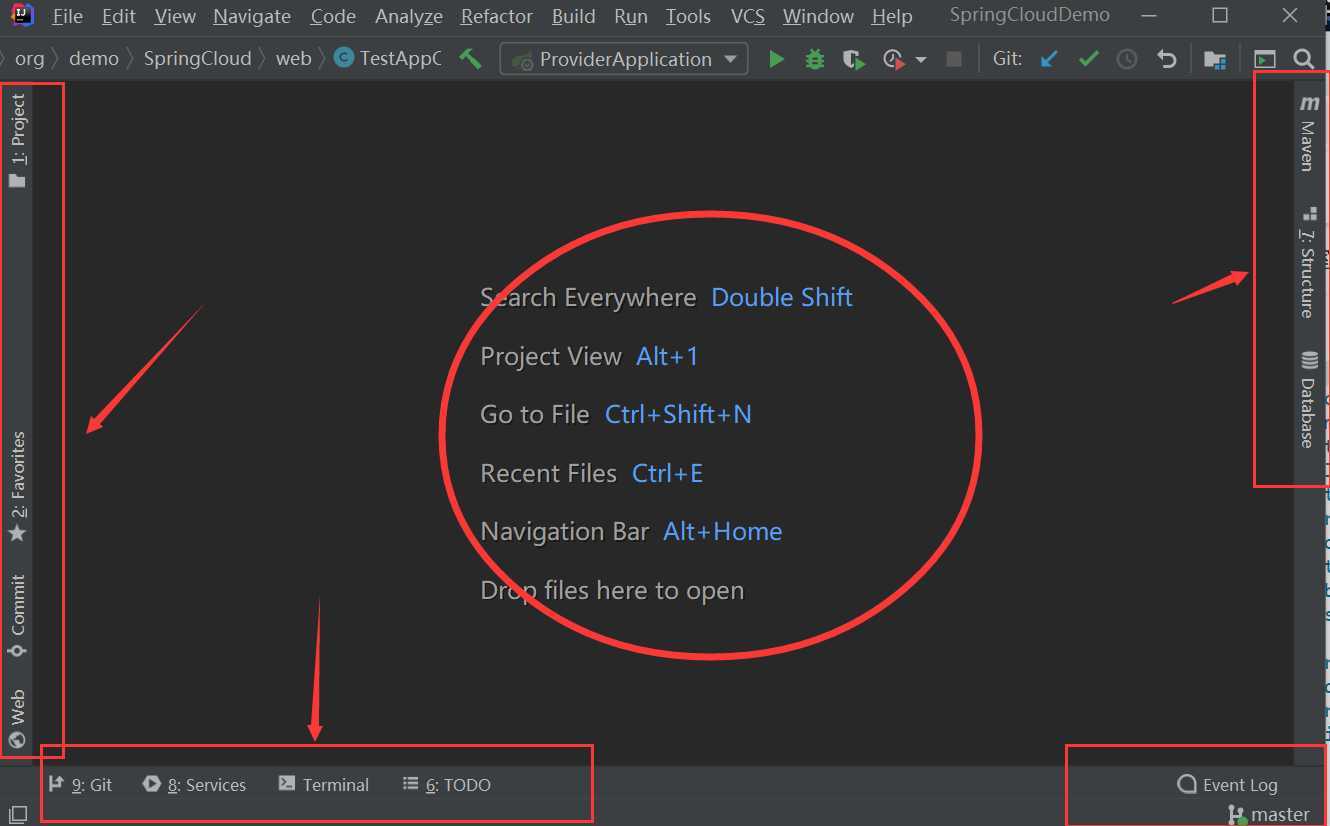This screenshot has width=1330, height=826.
Task: Click the Git update project arrow
Action: point(1049,59)
